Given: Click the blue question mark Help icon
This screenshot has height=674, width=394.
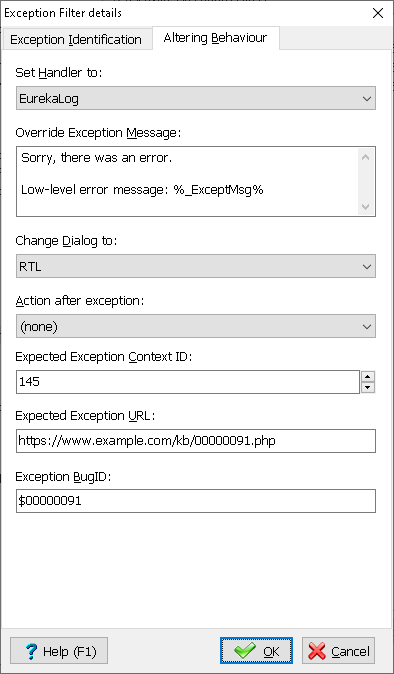Looking at the screenshot, I should click(x=31, y=651).
